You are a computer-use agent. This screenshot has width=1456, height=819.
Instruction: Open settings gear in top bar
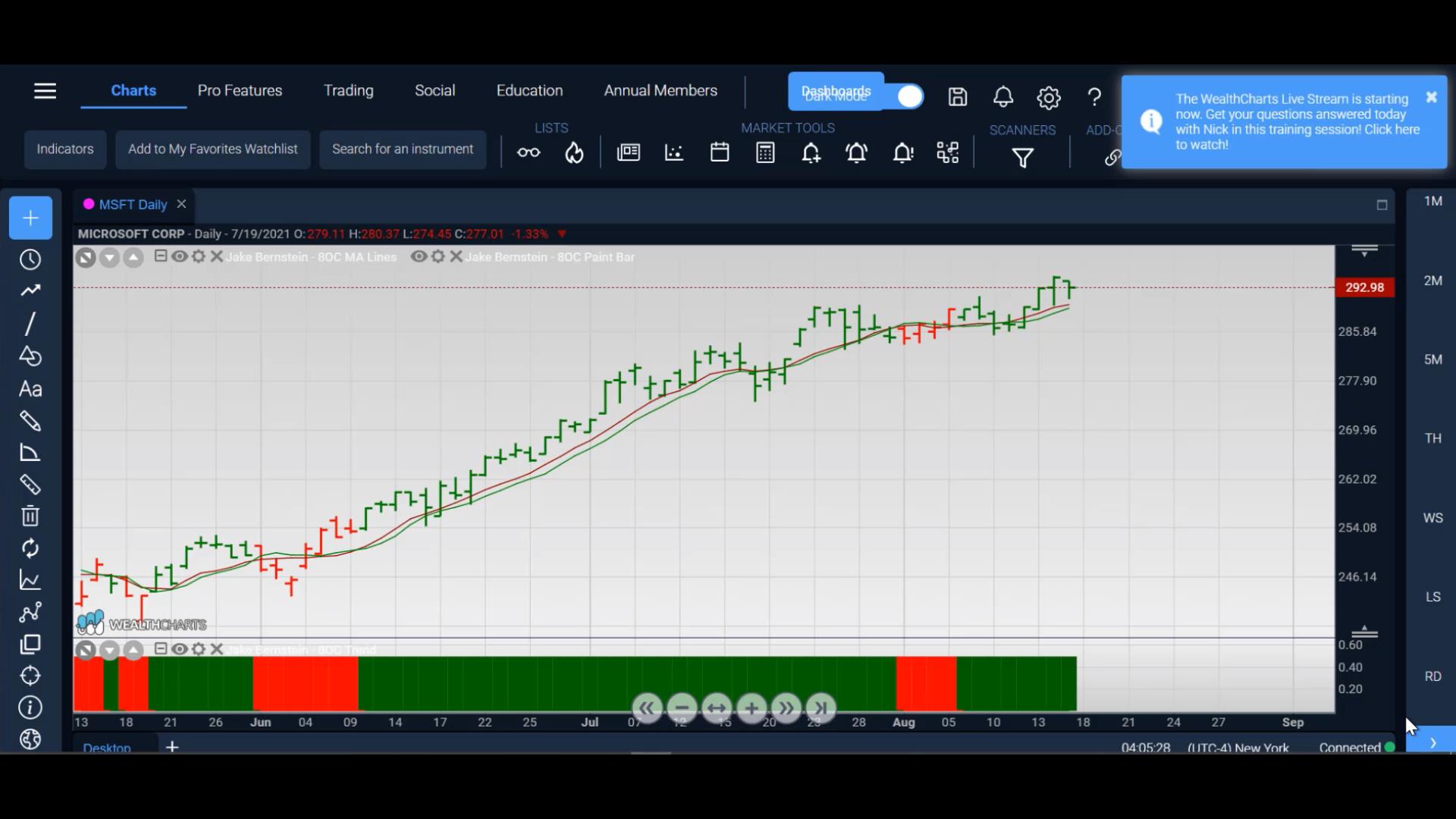pos(1048,97)
